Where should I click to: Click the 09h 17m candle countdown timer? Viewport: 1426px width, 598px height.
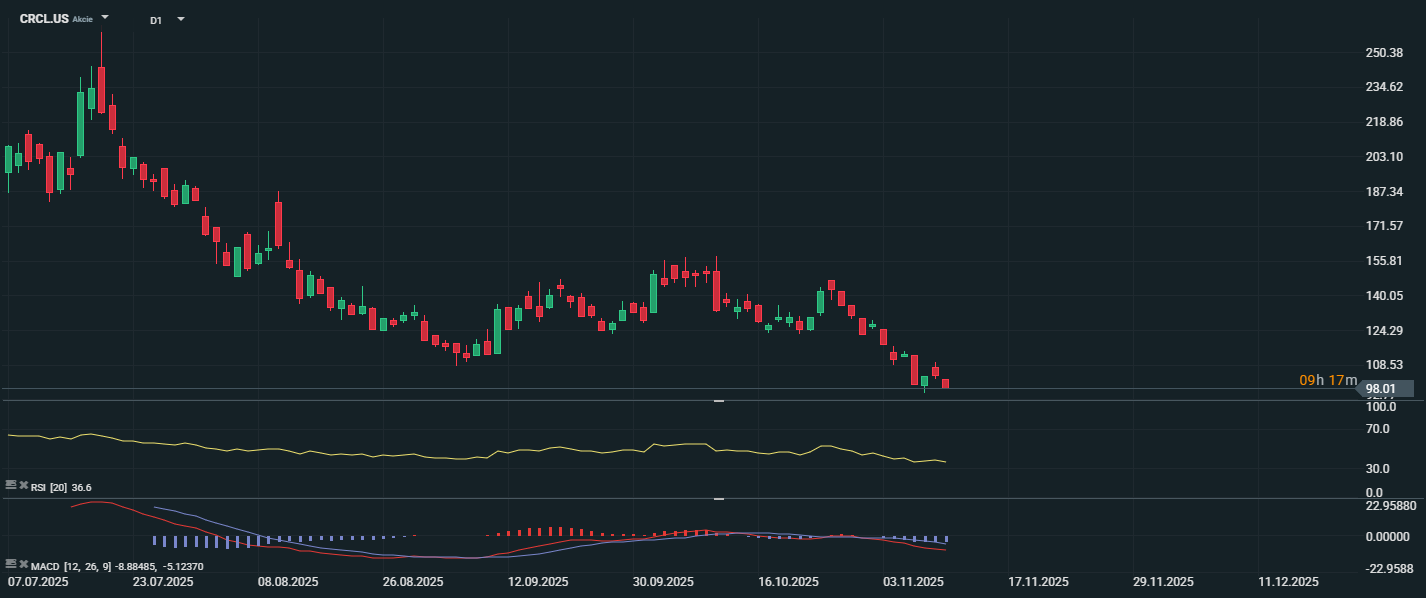coord(1328,380)
